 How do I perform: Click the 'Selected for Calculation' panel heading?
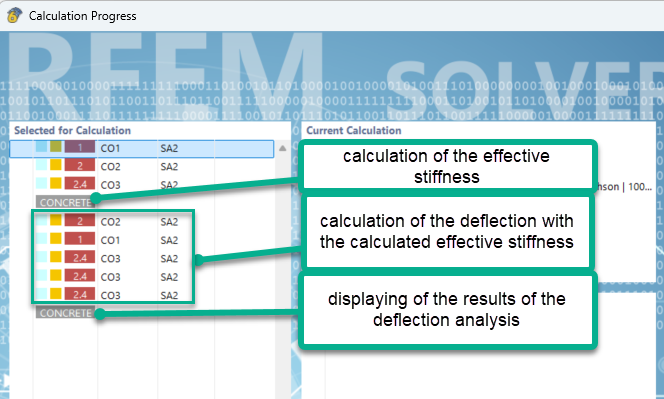[x=72, y=130]
